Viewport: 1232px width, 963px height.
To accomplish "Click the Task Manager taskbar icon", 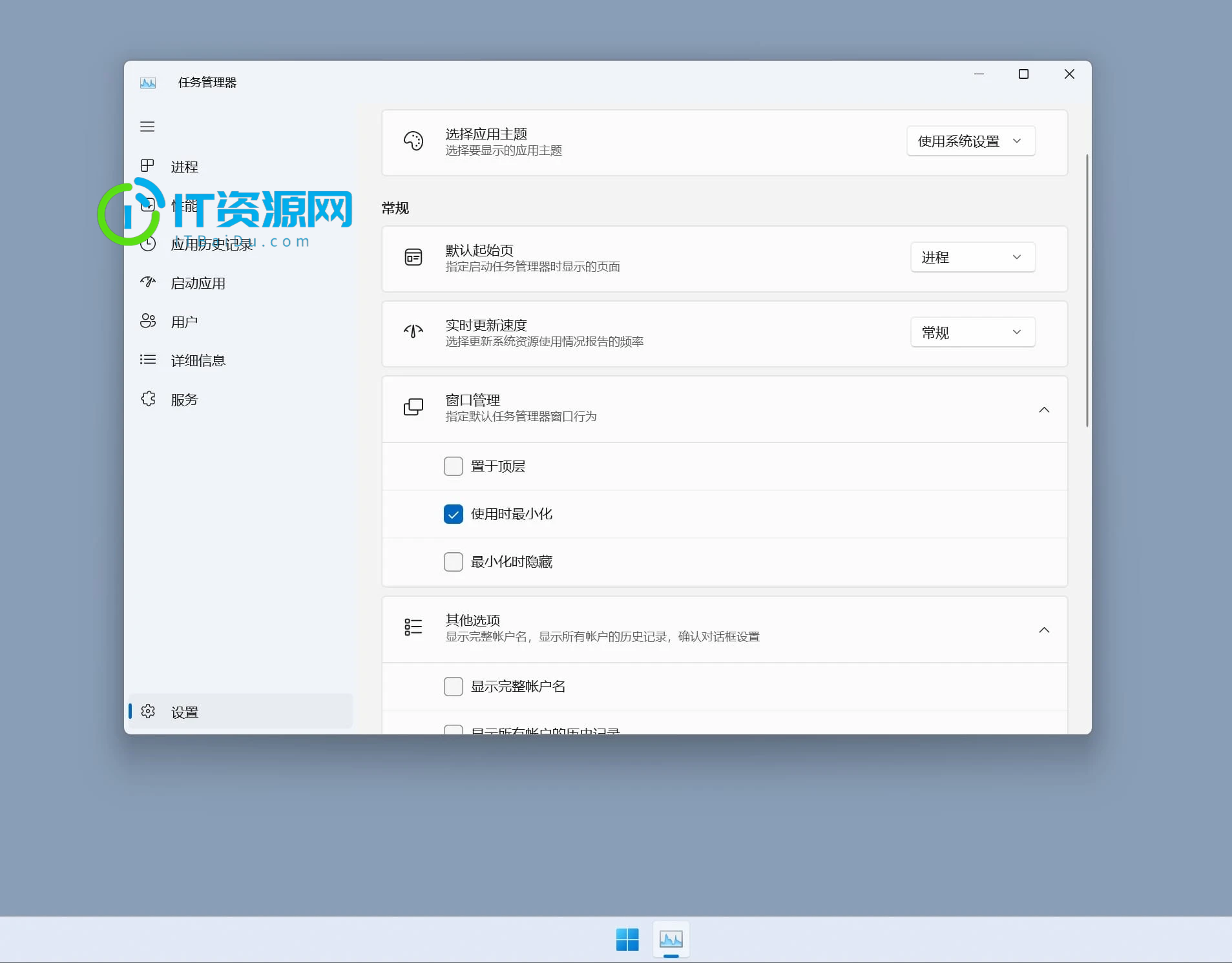I will pos(671,939).
